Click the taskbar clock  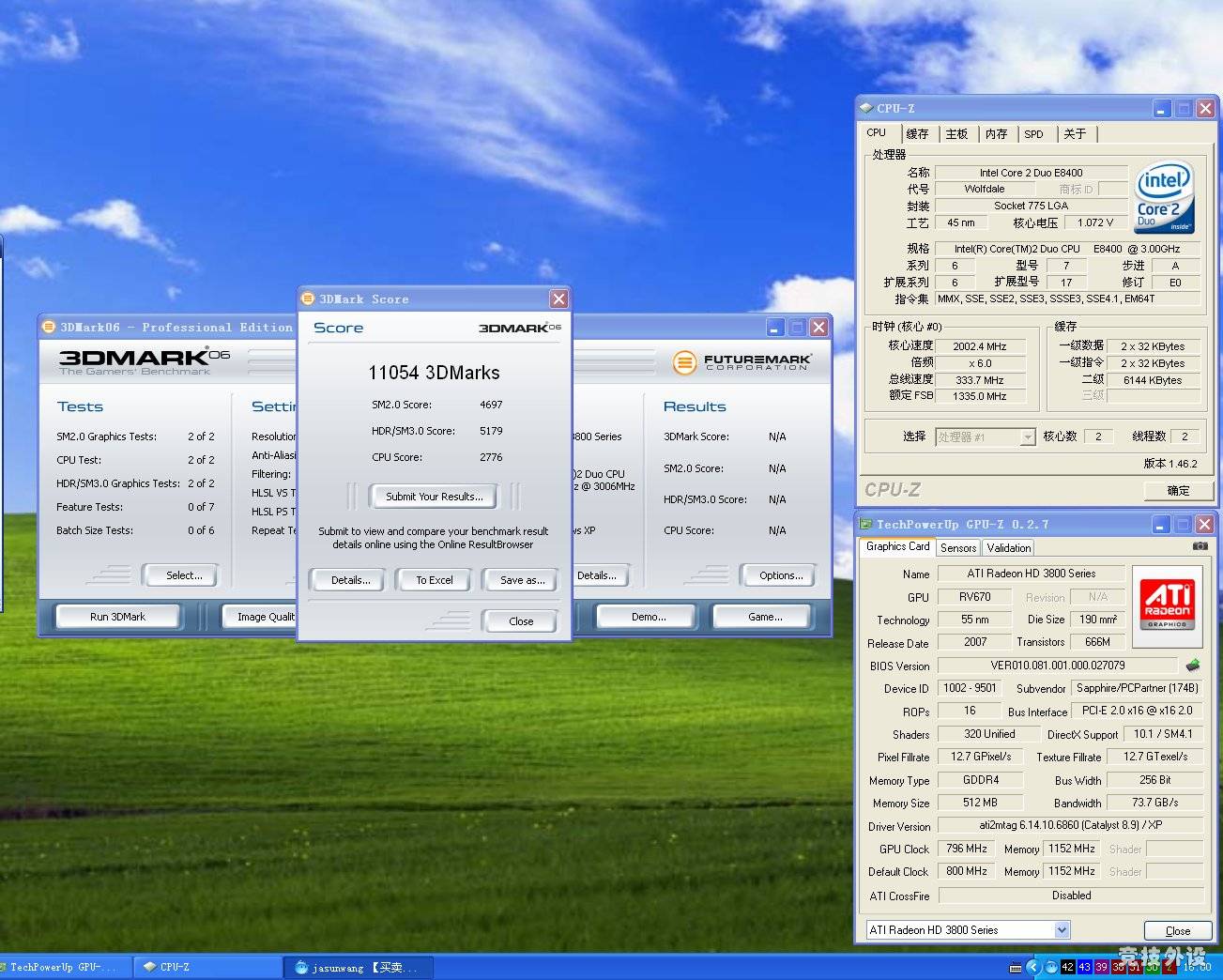click(1198, 967)
